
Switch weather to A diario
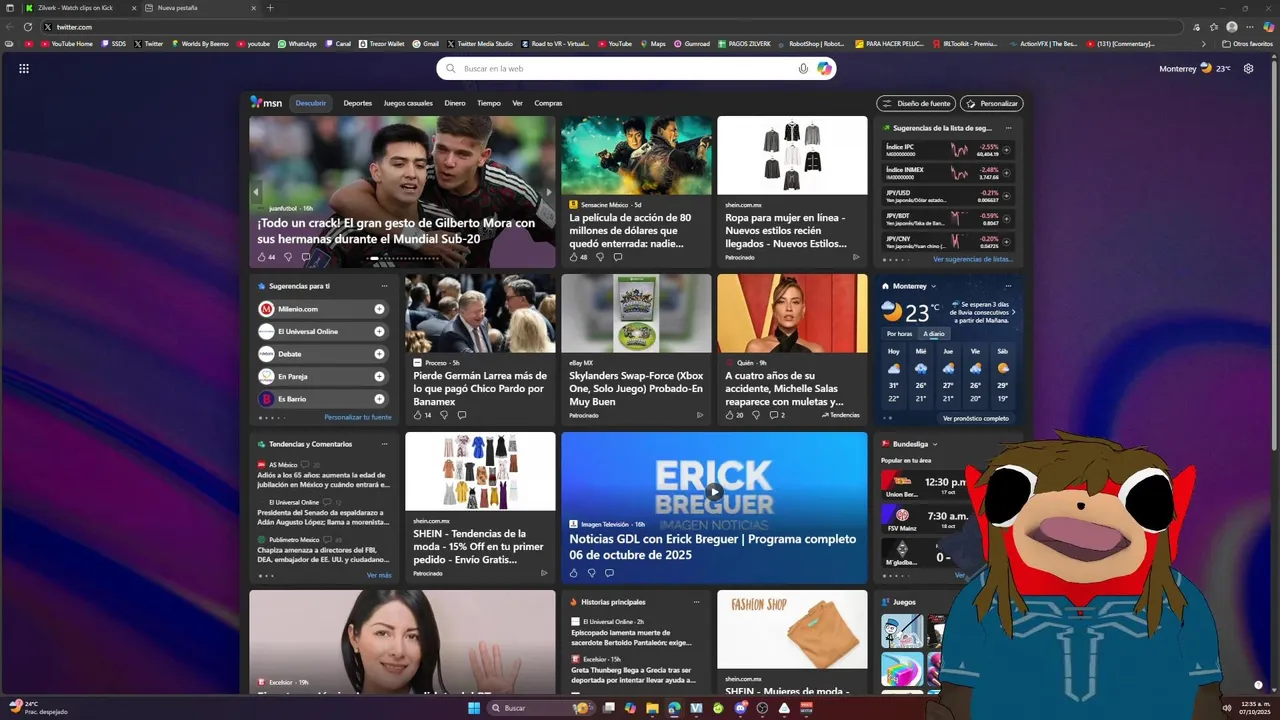pos(934,334)
